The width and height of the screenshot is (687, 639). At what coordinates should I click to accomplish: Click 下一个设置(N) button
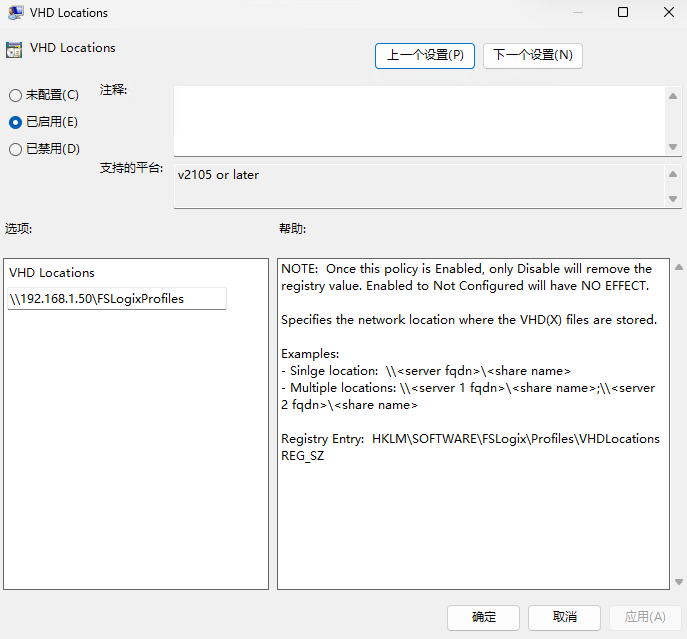click(533, 55)
